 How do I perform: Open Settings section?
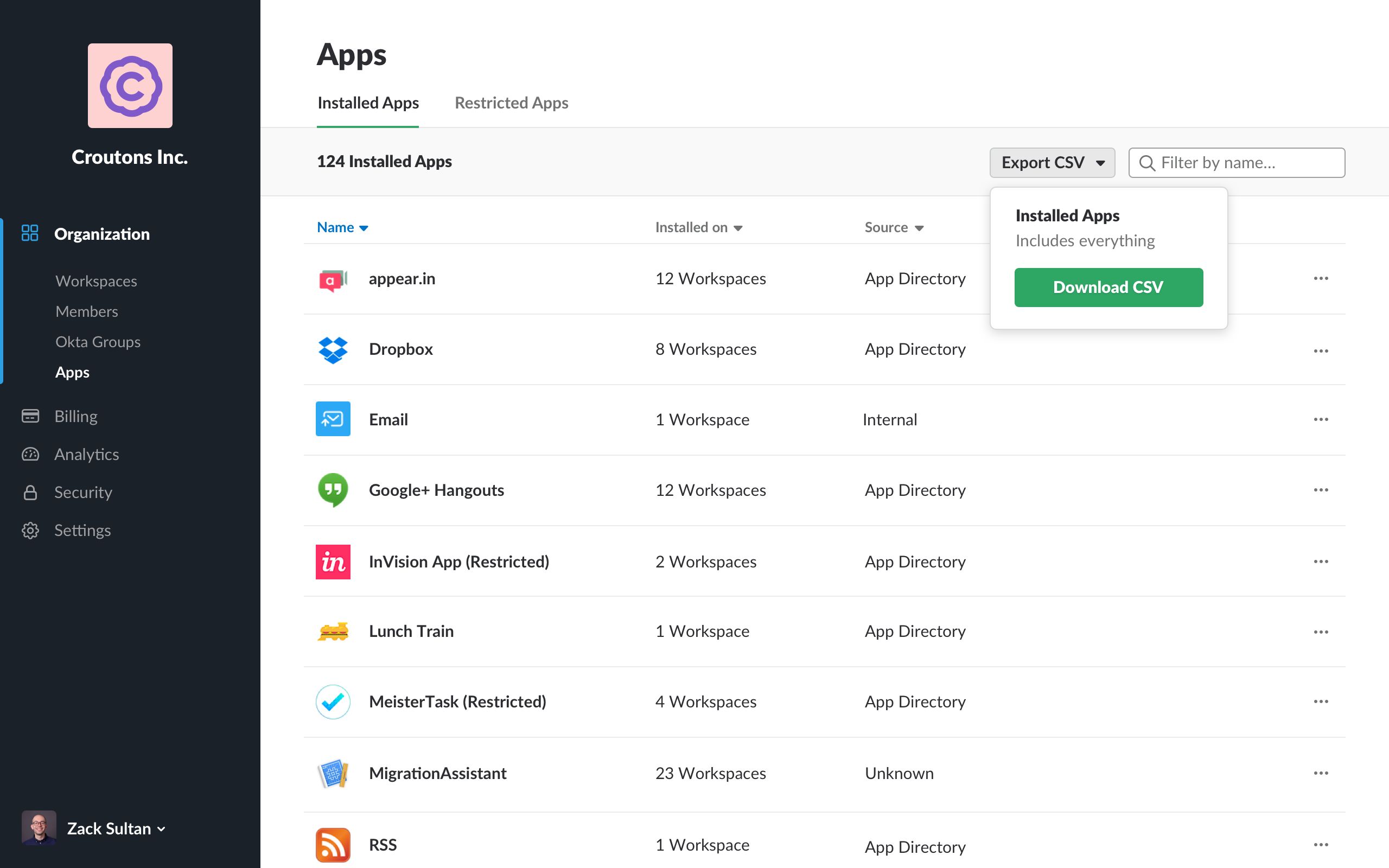pos(82,530)
